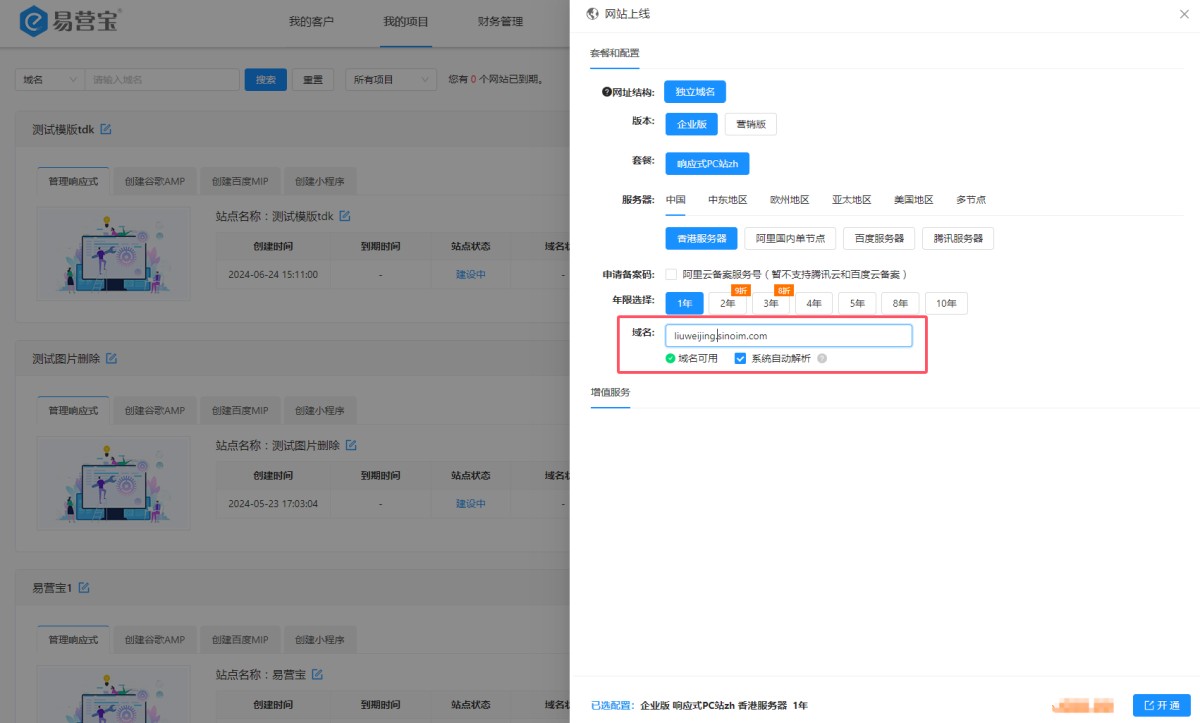Click the help icon beside 系统自动解析

[822, 358]
